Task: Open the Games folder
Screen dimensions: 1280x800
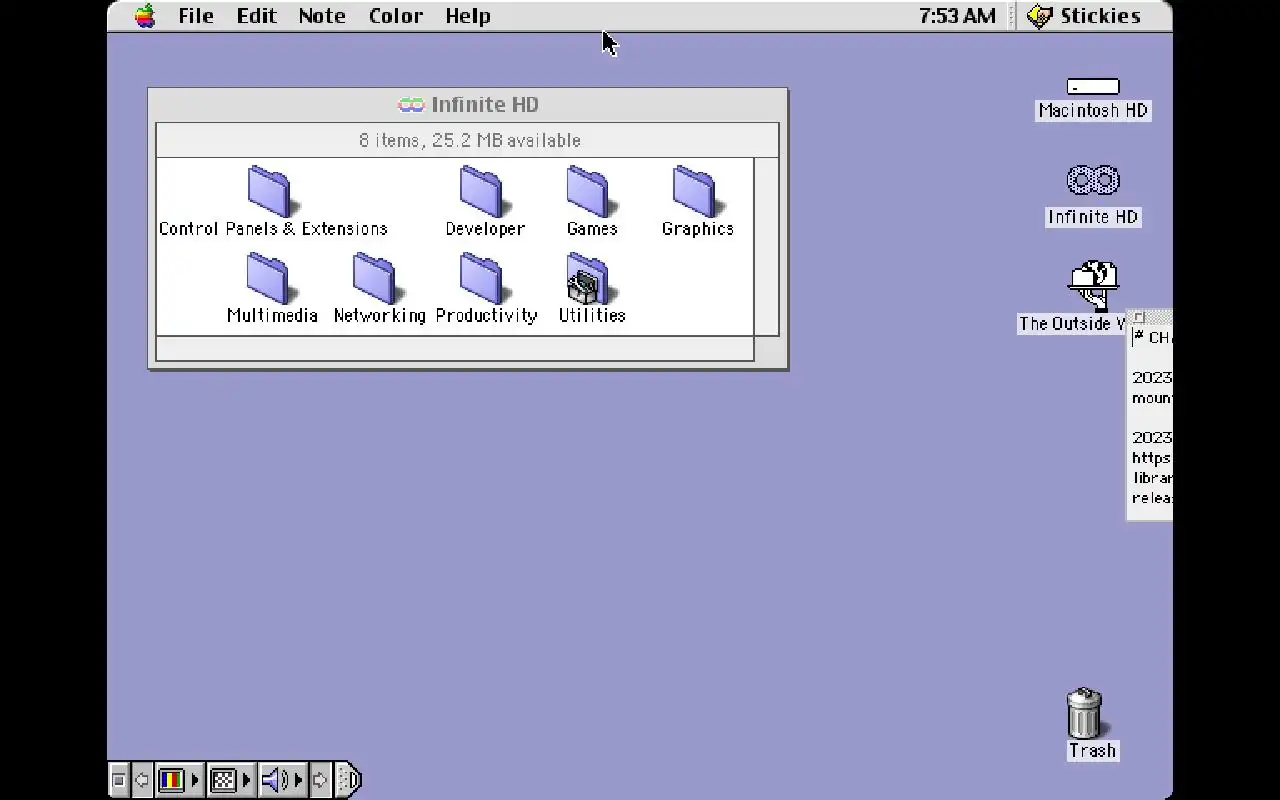Action: click(x=590, y=191)
